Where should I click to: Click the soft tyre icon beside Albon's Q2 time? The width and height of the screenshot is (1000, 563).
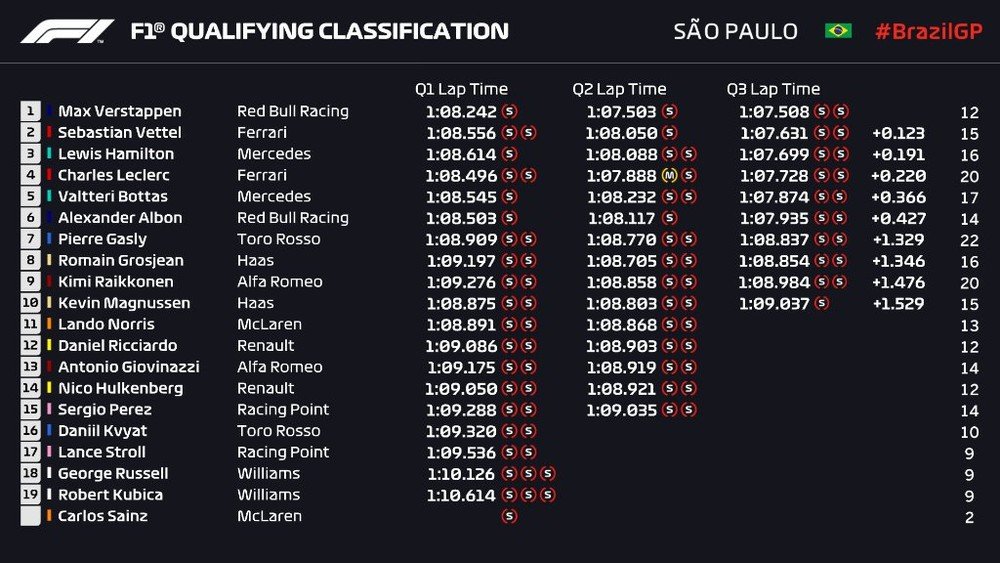click(x=669, y=218)
